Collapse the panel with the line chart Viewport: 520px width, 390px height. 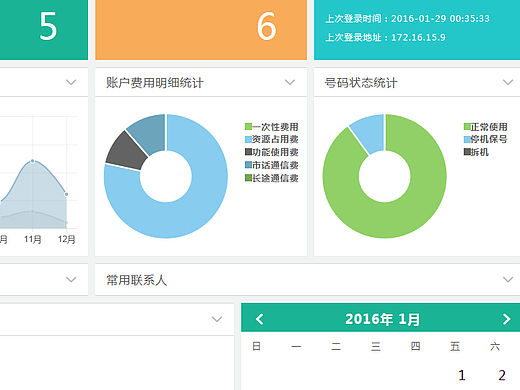[x=71, y=82]
